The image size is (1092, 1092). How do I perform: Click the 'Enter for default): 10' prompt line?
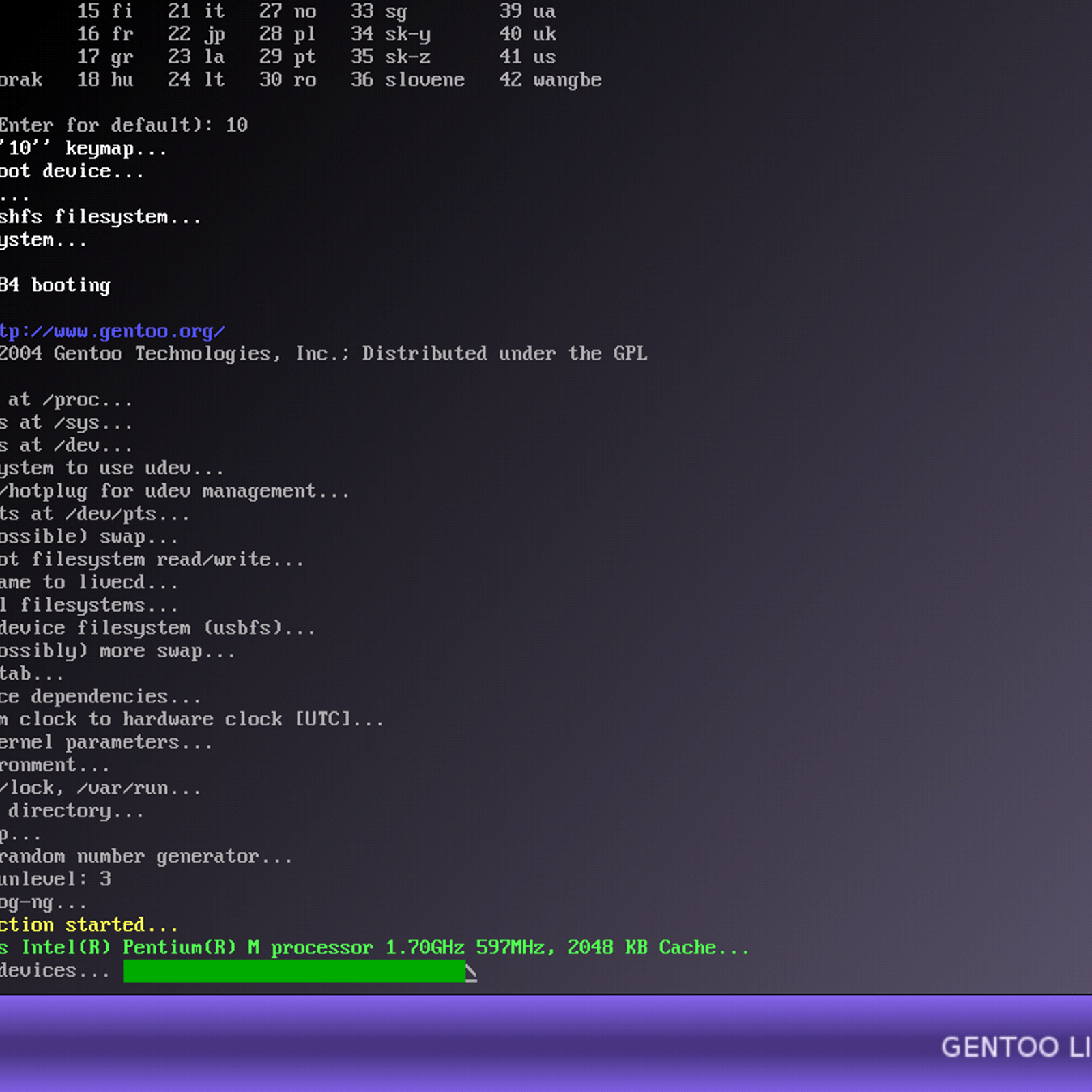click(x=124, y=126)
